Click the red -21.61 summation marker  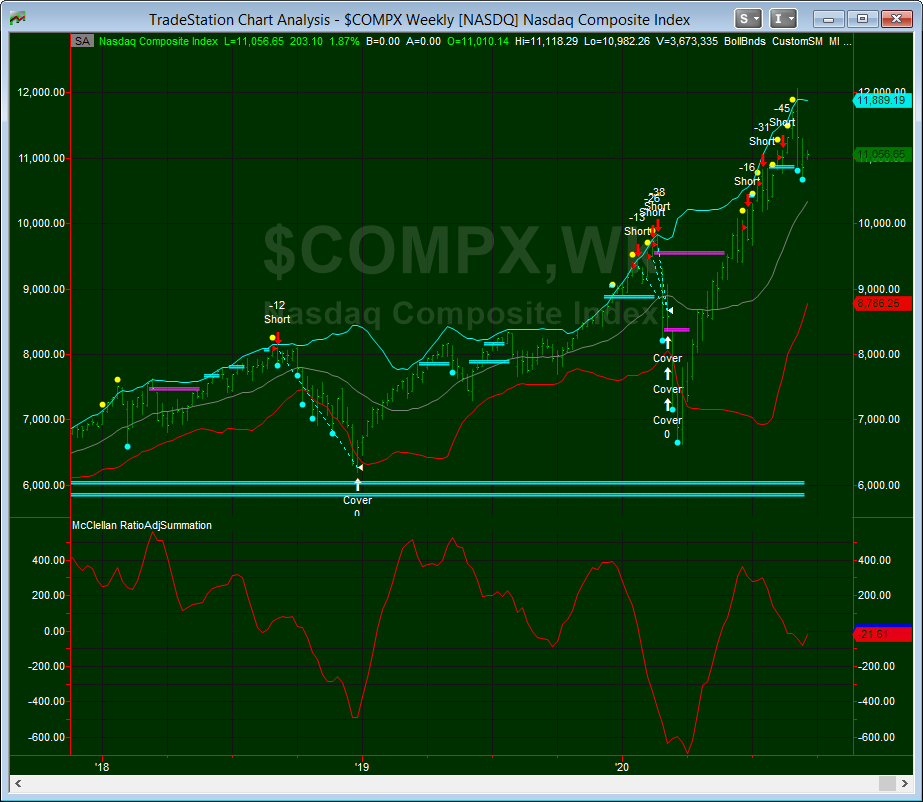click(x=882, y=634)
